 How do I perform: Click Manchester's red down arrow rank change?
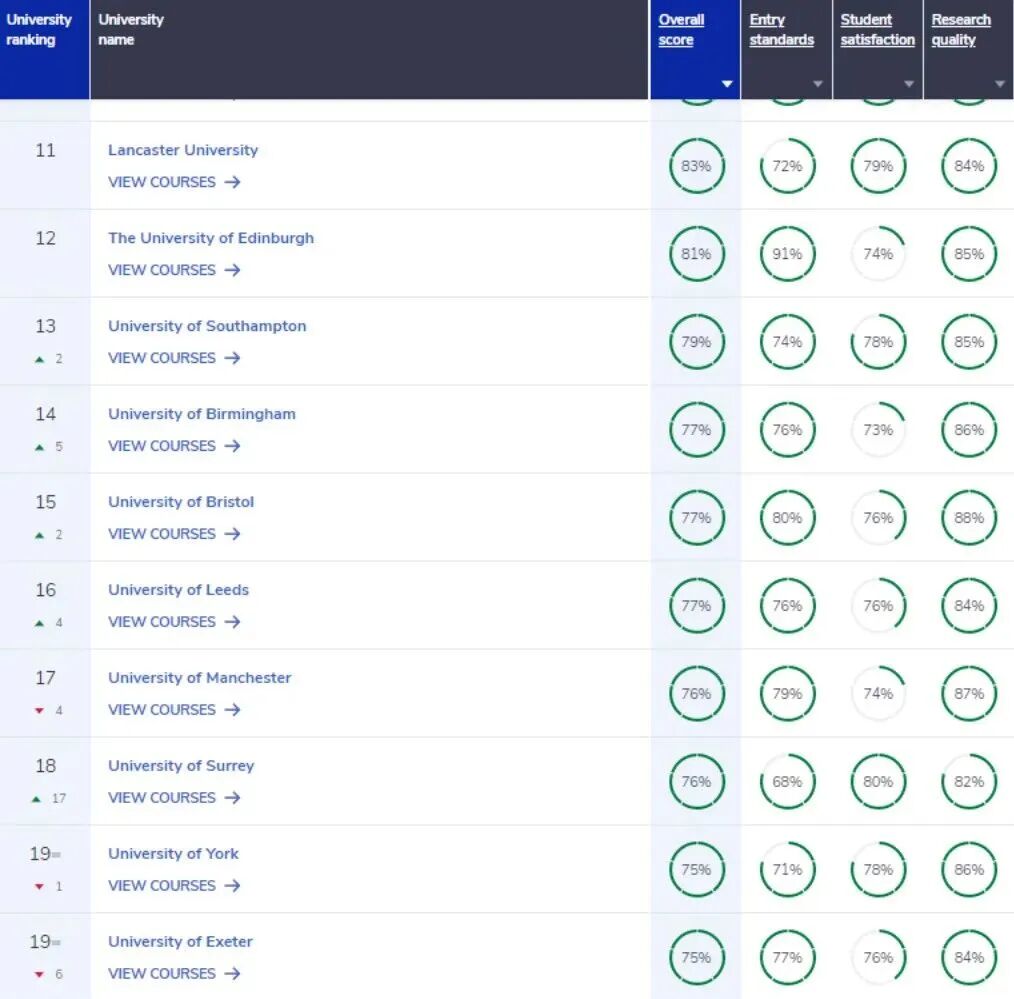pyautogui.click(x=39, y=711)
